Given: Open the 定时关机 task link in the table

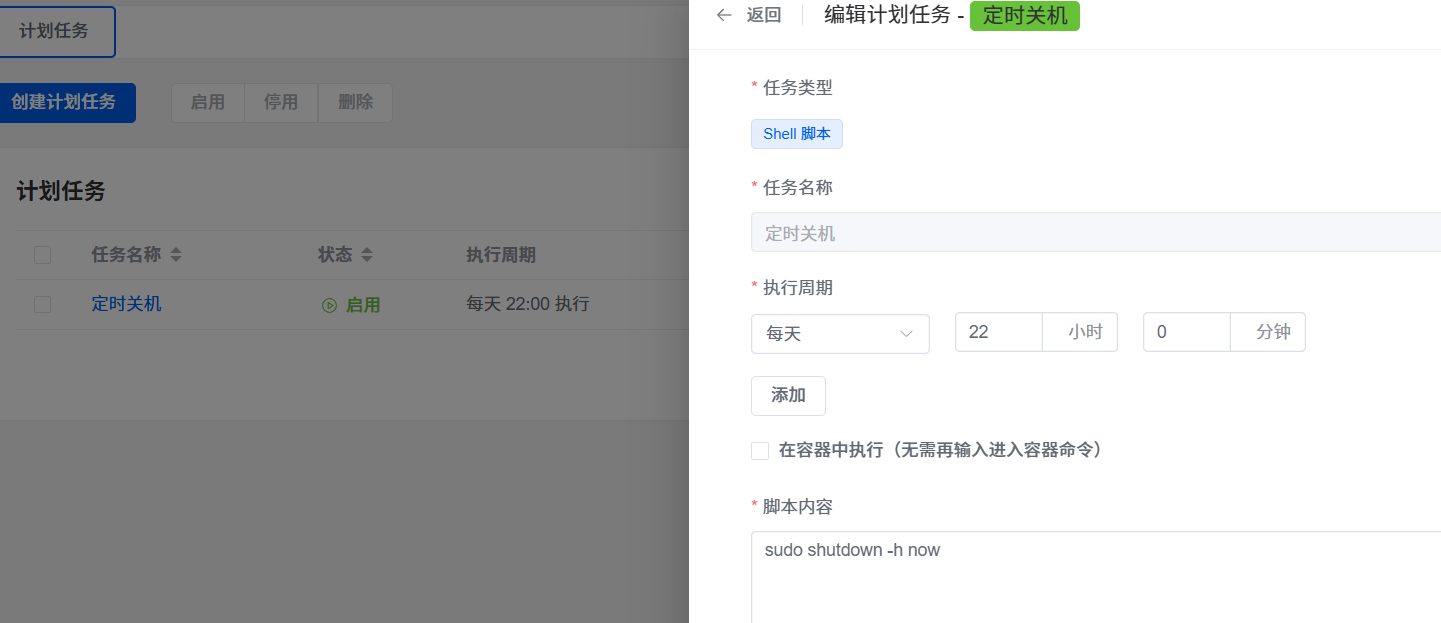Looking at the screenshot, I should coord(126,304).
